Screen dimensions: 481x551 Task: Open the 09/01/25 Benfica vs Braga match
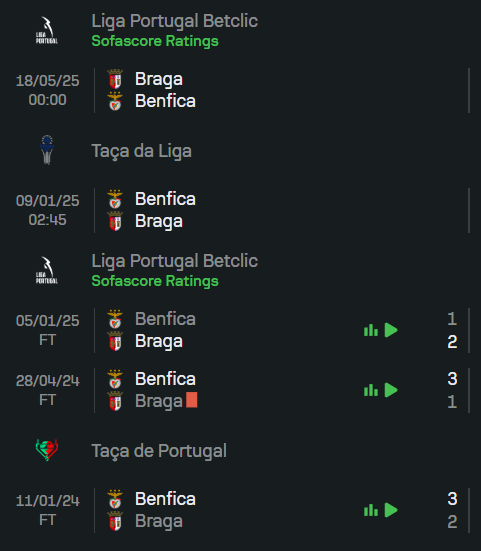[x=242, y=210]
